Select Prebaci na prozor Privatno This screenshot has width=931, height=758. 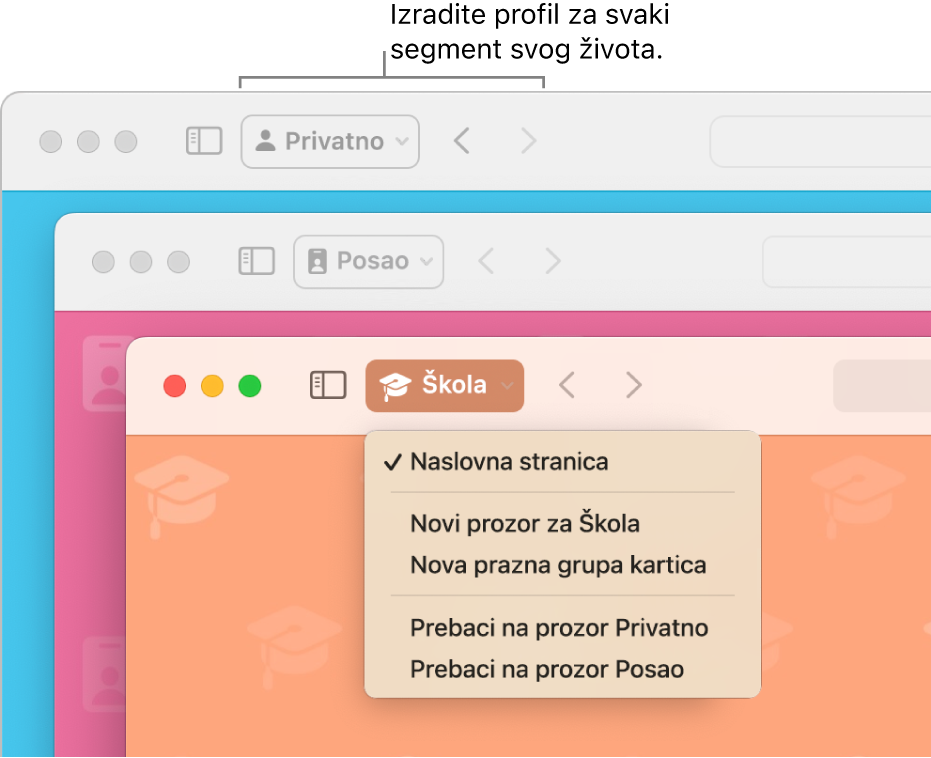click(x=559, y=628)
